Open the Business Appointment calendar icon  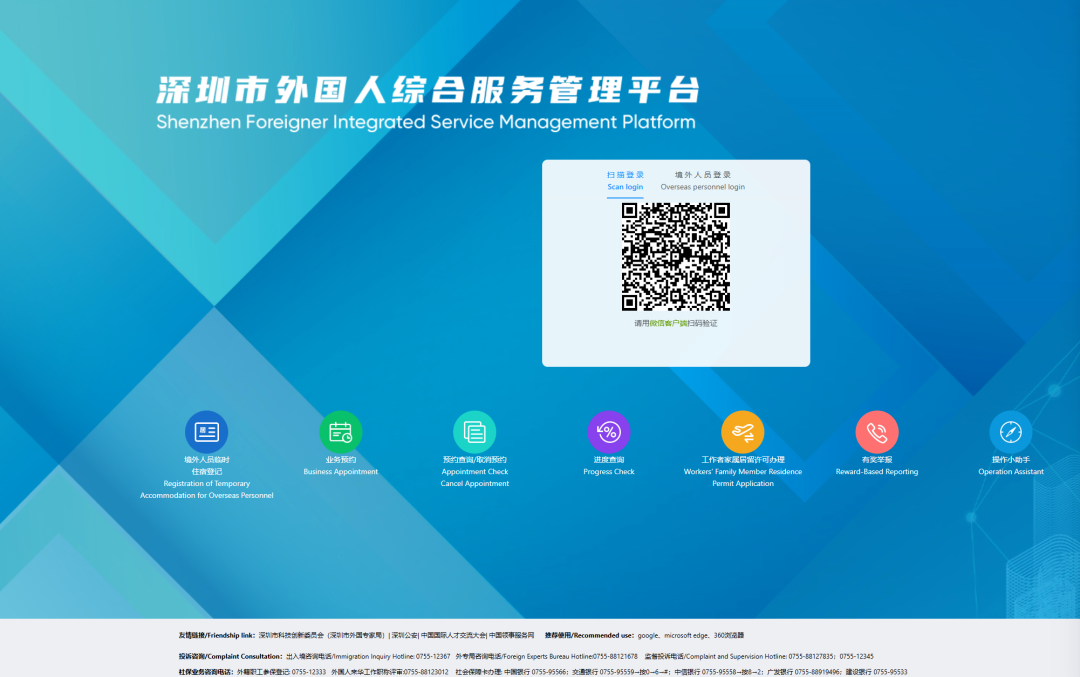click(x=340, y=432)
